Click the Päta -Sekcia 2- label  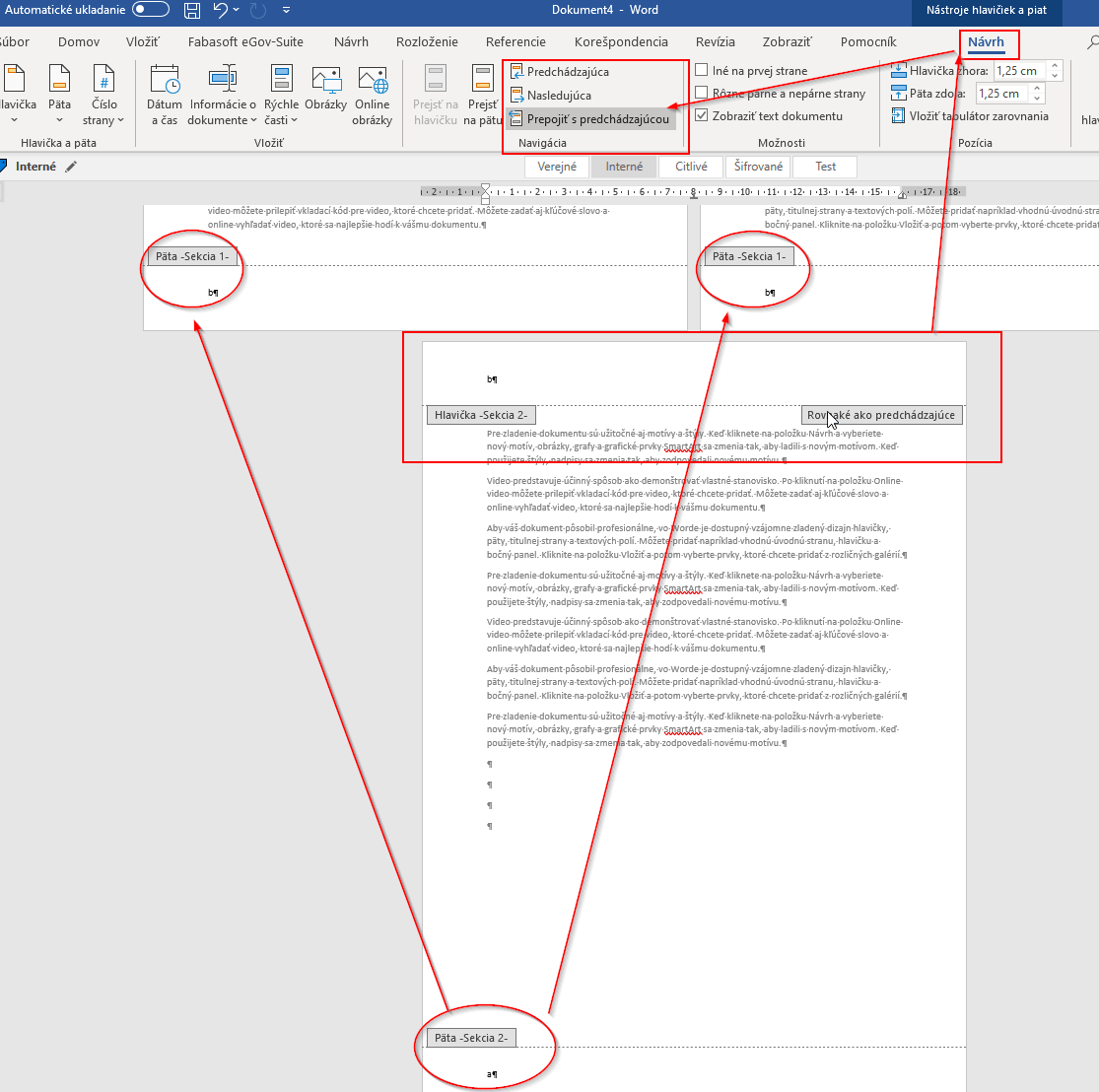[471, 1038]
